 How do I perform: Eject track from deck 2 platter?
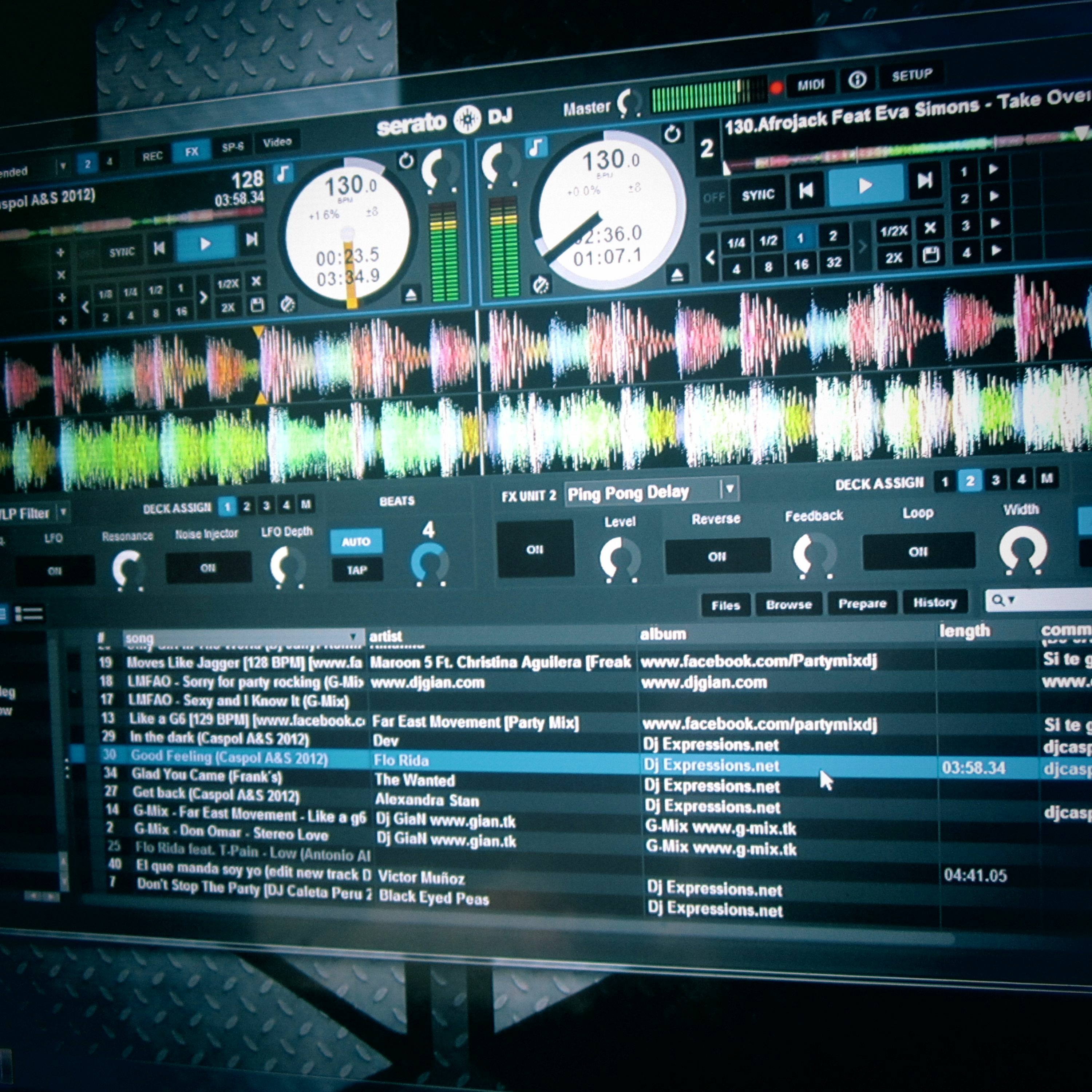677,275
